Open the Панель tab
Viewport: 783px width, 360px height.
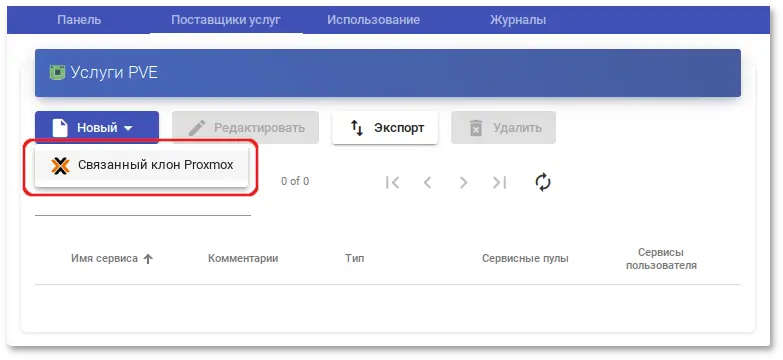click(x=79, y=20)
